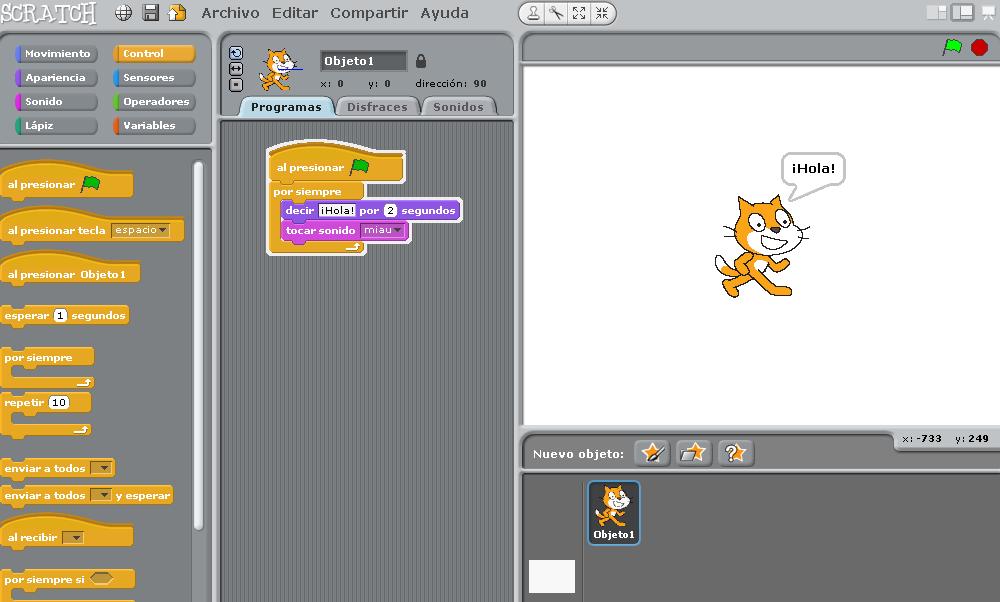Image resolution: width=1000 pixels, height=602 pixels.
Task: Click the globe language icon
Action: tap(124, 13)
